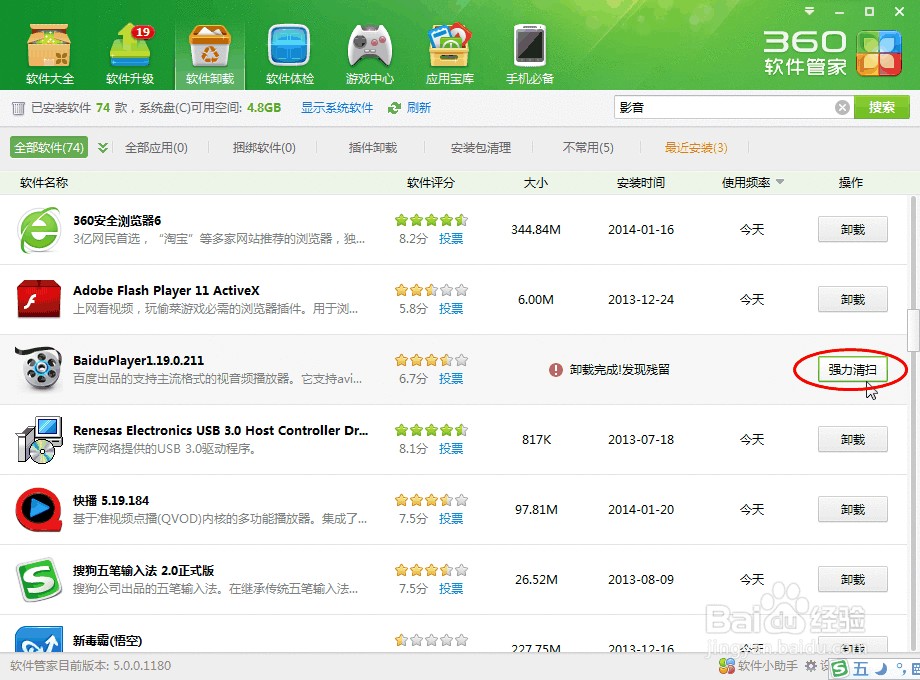Uninstall Adobe Flash Player with 卸载 button

853,299
